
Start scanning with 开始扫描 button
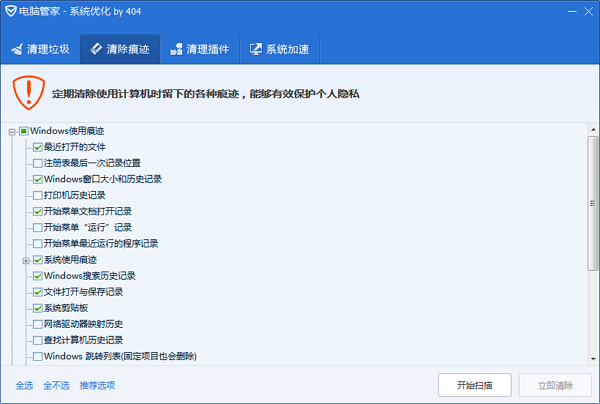tap(474, 385)
